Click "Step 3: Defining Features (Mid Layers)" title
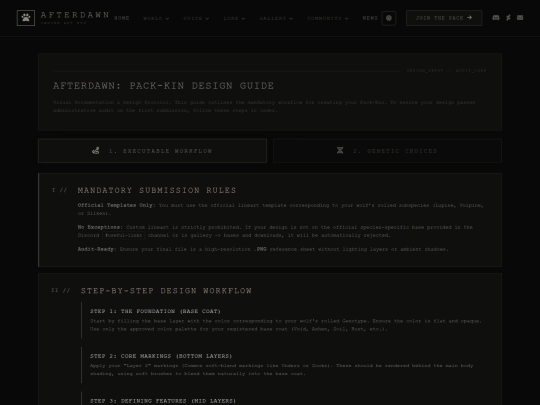 click(163, 401)
